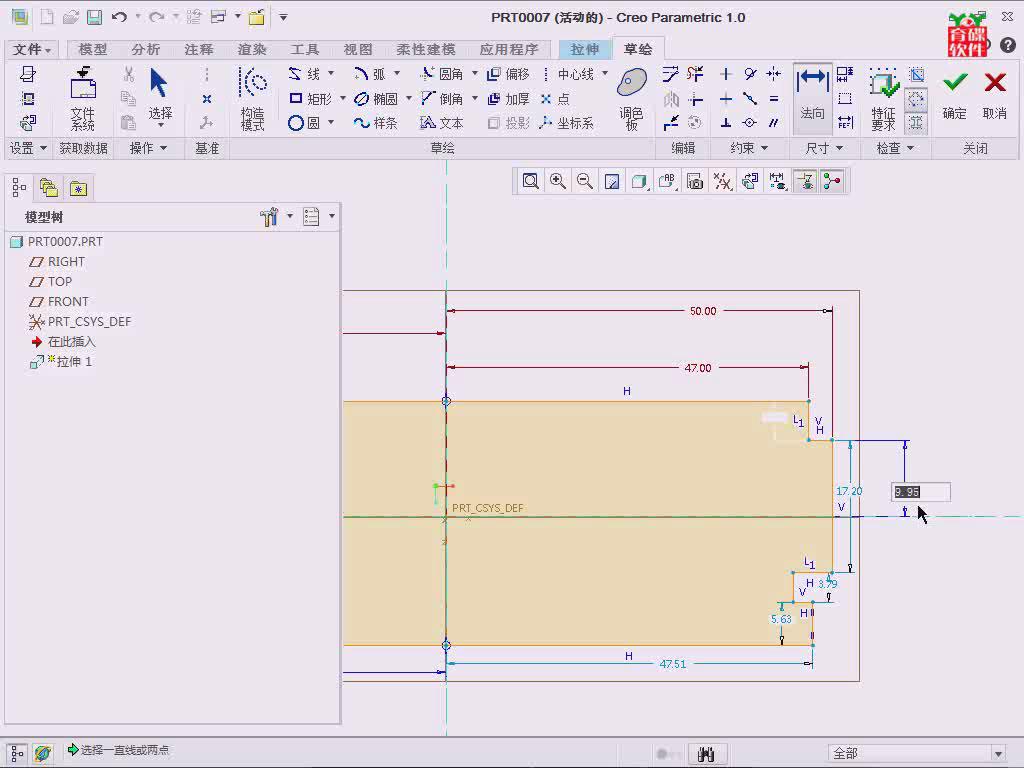The image size is (1024, 768).
Task: Open the Constrain (约束) group dropdown
Action: 749,148
